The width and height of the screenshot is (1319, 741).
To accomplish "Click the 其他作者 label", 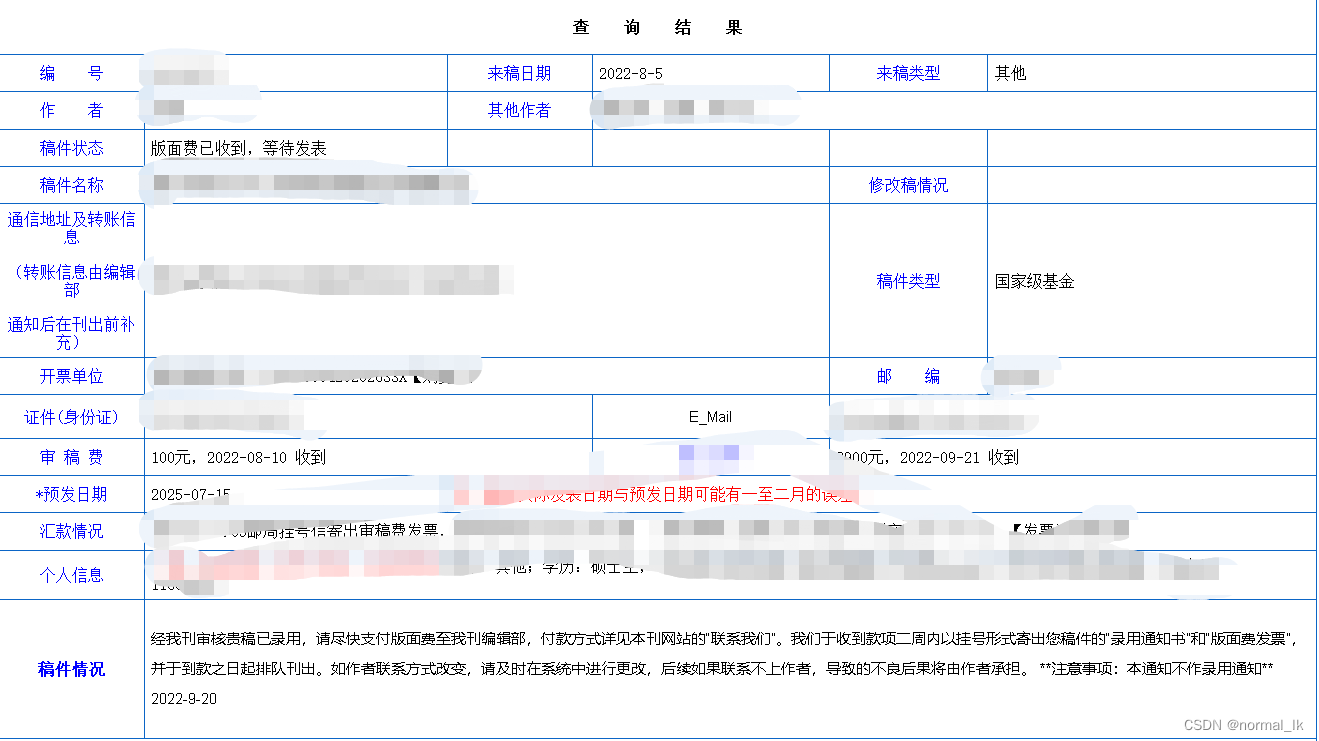I will [x=519, y=110].
